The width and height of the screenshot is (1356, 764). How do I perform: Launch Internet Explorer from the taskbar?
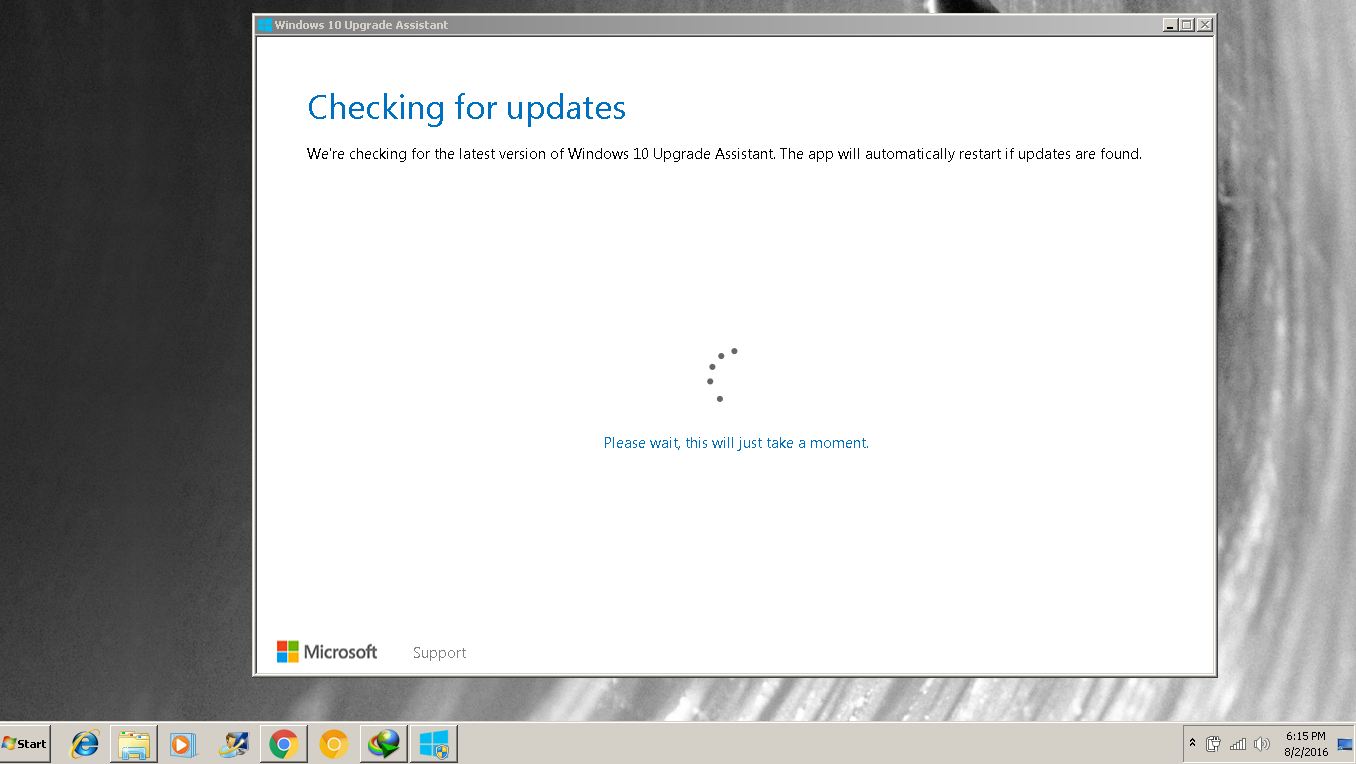85,744
